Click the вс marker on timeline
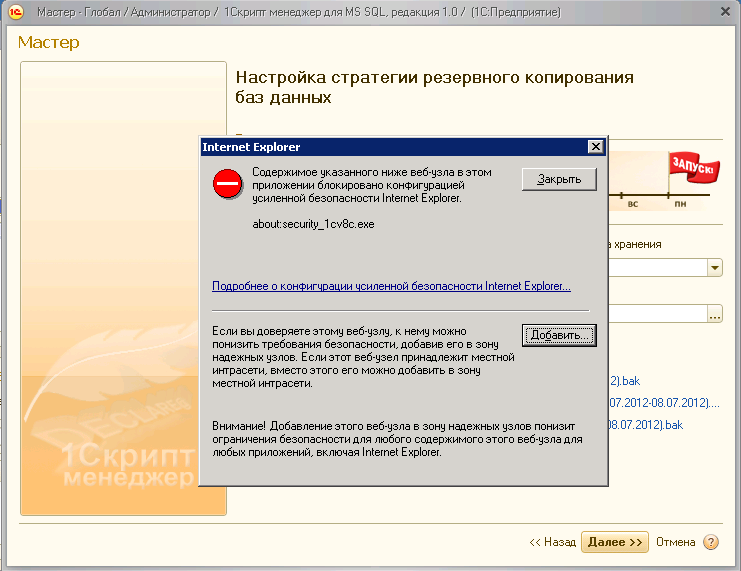 pos(633,204)
